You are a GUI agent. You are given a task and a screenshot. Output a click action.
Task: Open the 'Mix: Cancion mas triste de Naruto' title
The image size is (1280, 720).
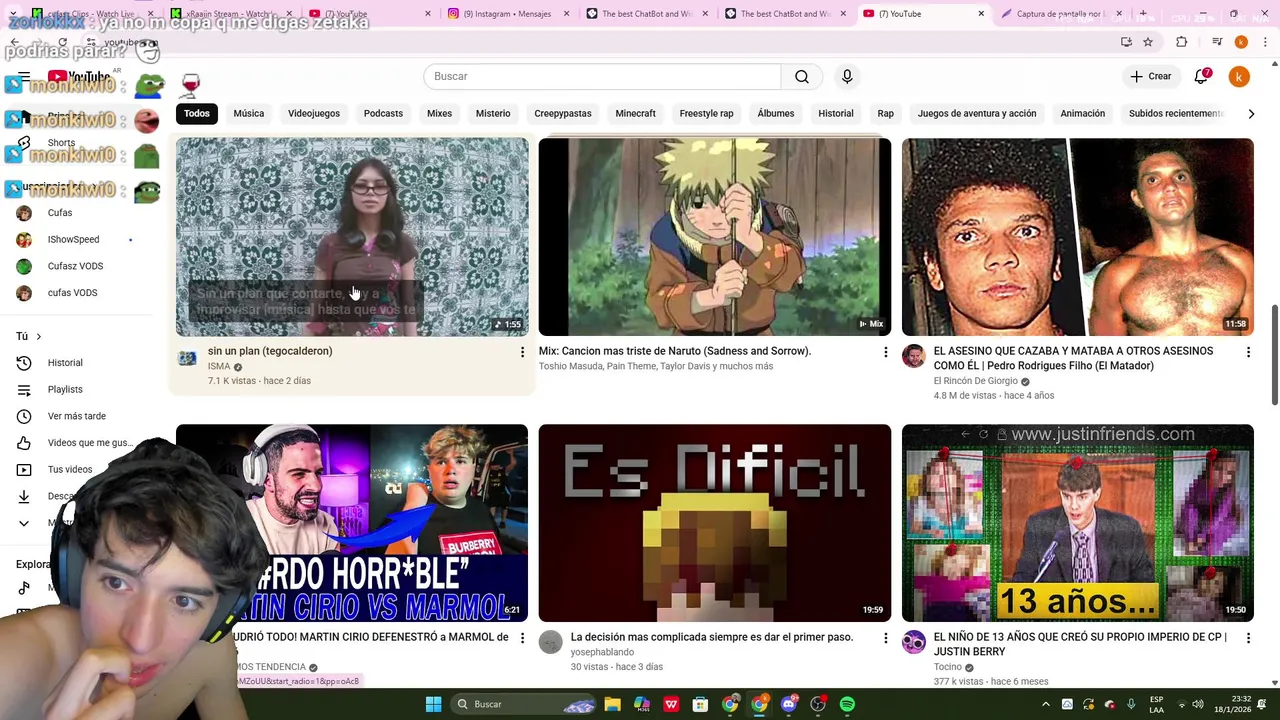tap(675, 351)
